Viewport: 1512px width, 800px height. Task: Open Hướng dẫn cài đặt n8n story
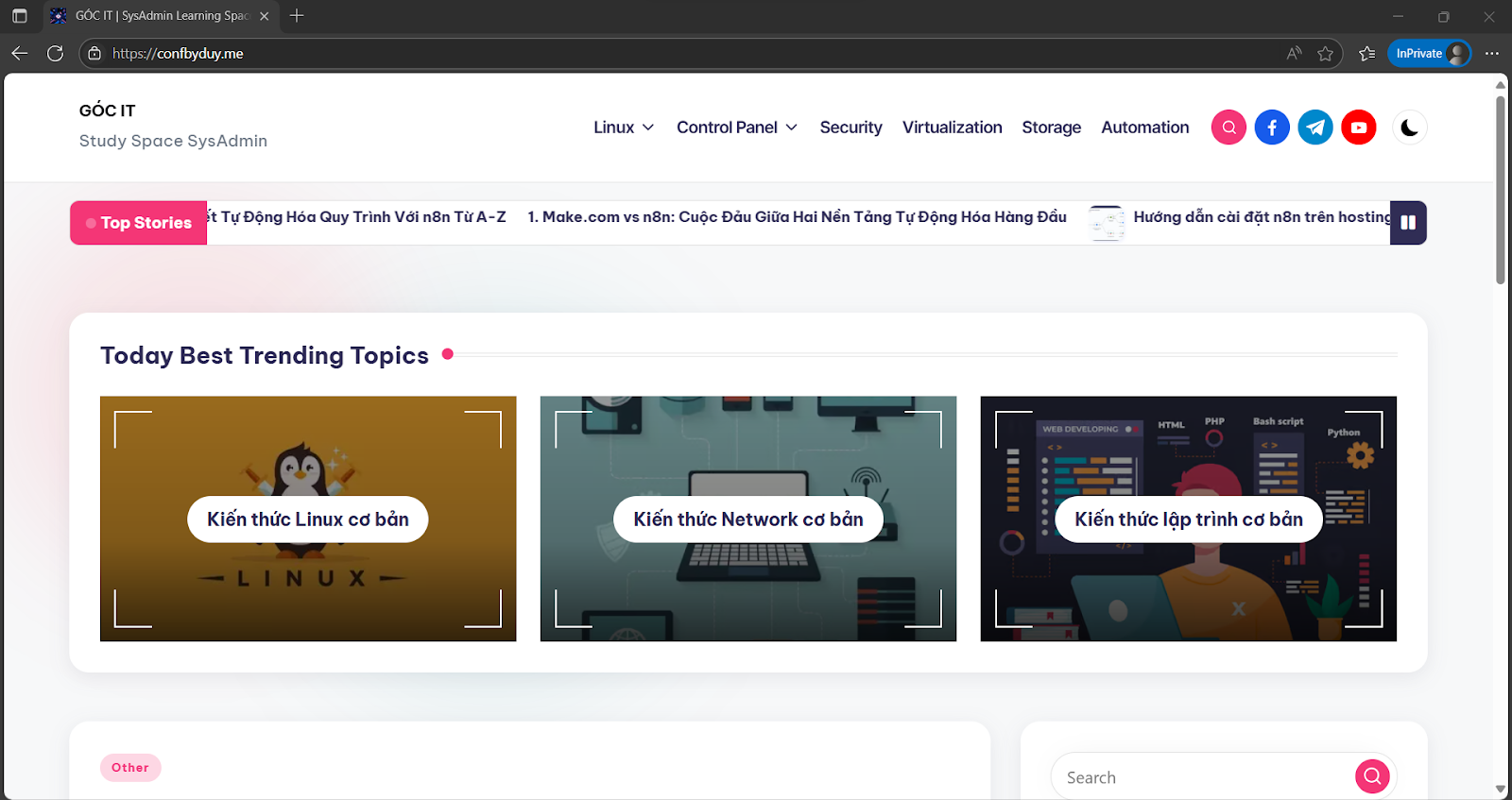tap(1262, 217)
